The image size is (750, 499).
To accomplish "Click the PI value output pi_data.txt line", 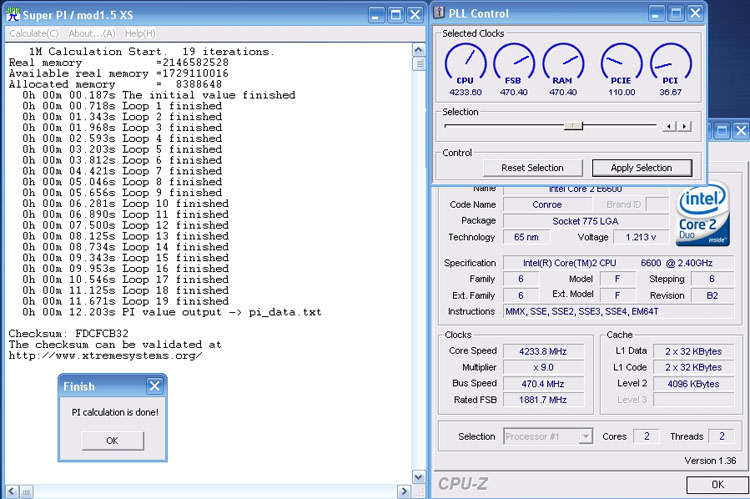I will click(x=172, y=312).
